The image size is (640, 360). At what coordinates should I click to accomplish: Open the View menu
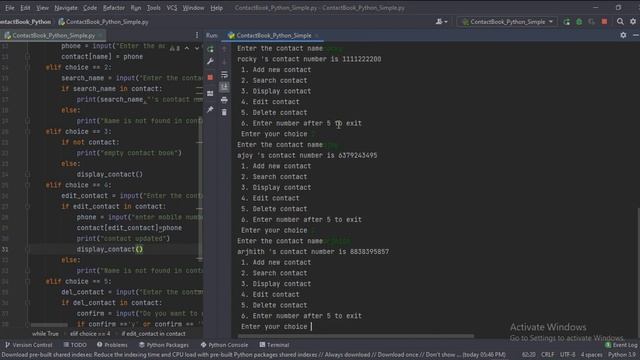tap(42, 8)
